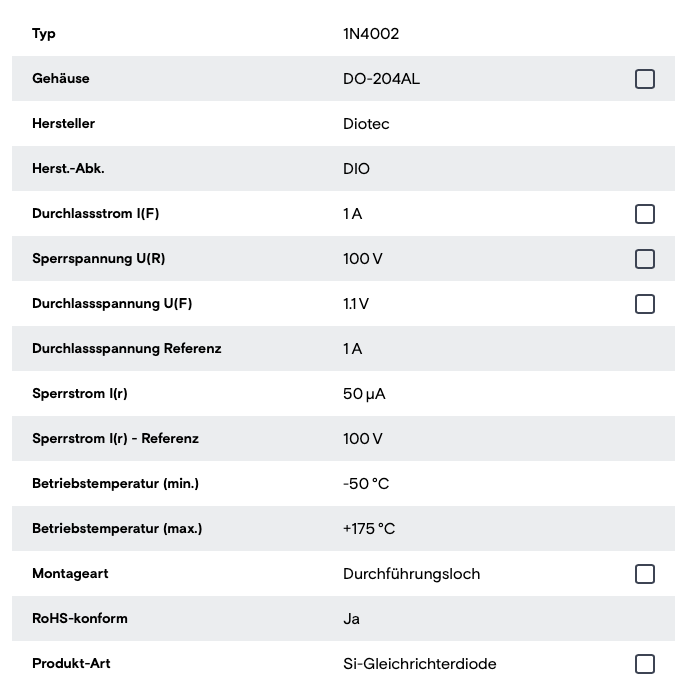This screenshot has width=681, height=676.
Task: Click the +175 °C maximum temperature value
Action: 369,529
